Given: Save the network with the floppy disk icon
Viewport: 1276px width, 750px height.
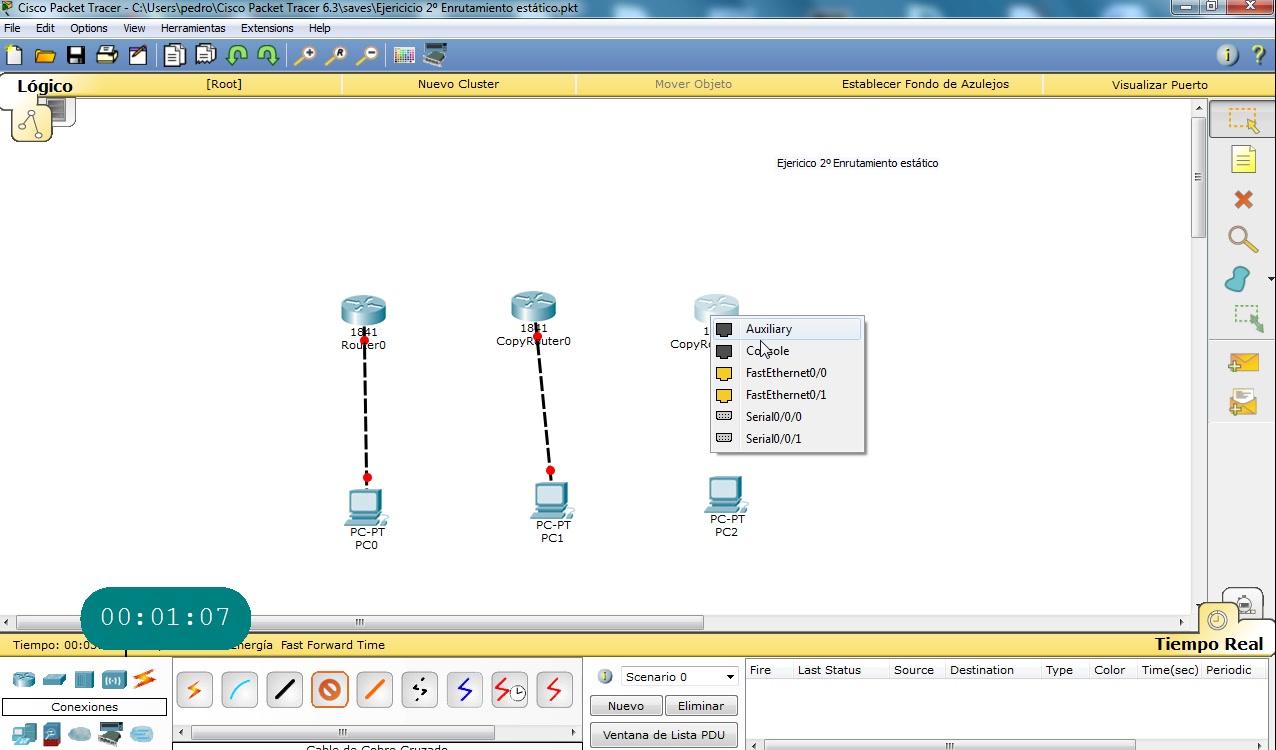Looking at the screenshot, I should click(76, 55).
